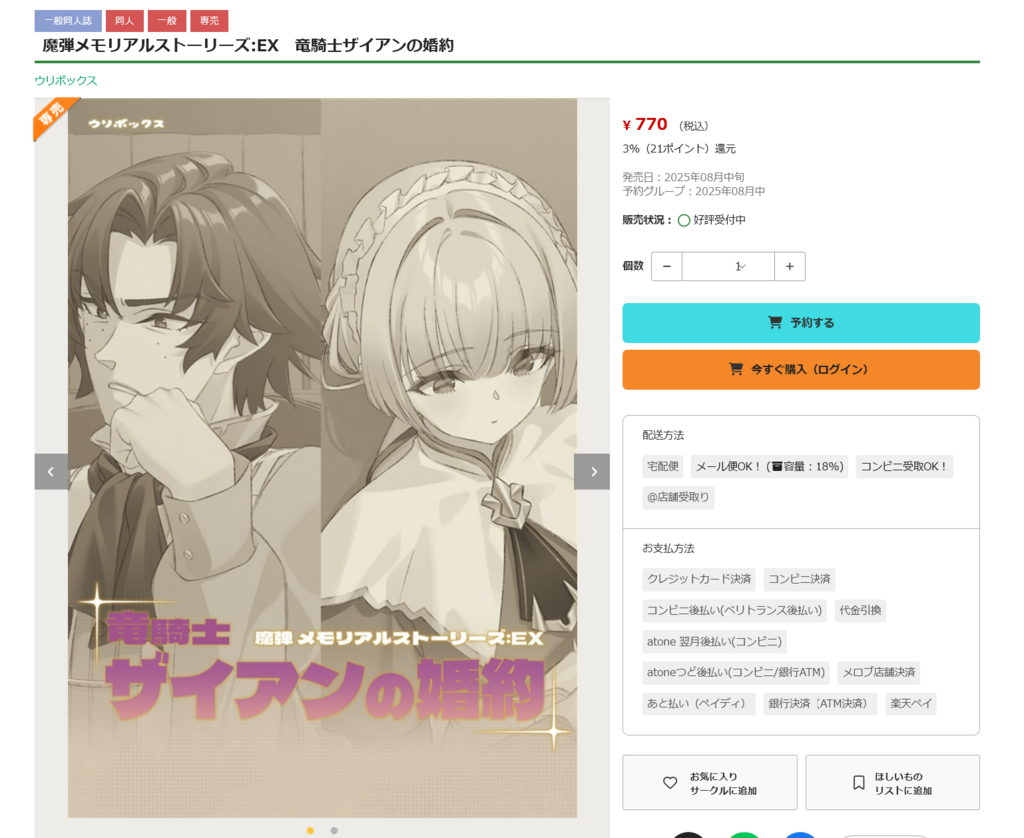The image size is (1024, 838).
Task: Increase quantity with the plus button
Action: coord(790,266)
